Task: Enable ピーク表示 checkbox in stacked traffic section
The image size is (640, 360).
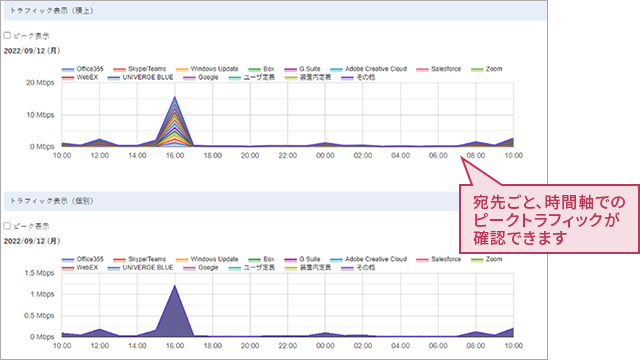Action: coord(7,36)
